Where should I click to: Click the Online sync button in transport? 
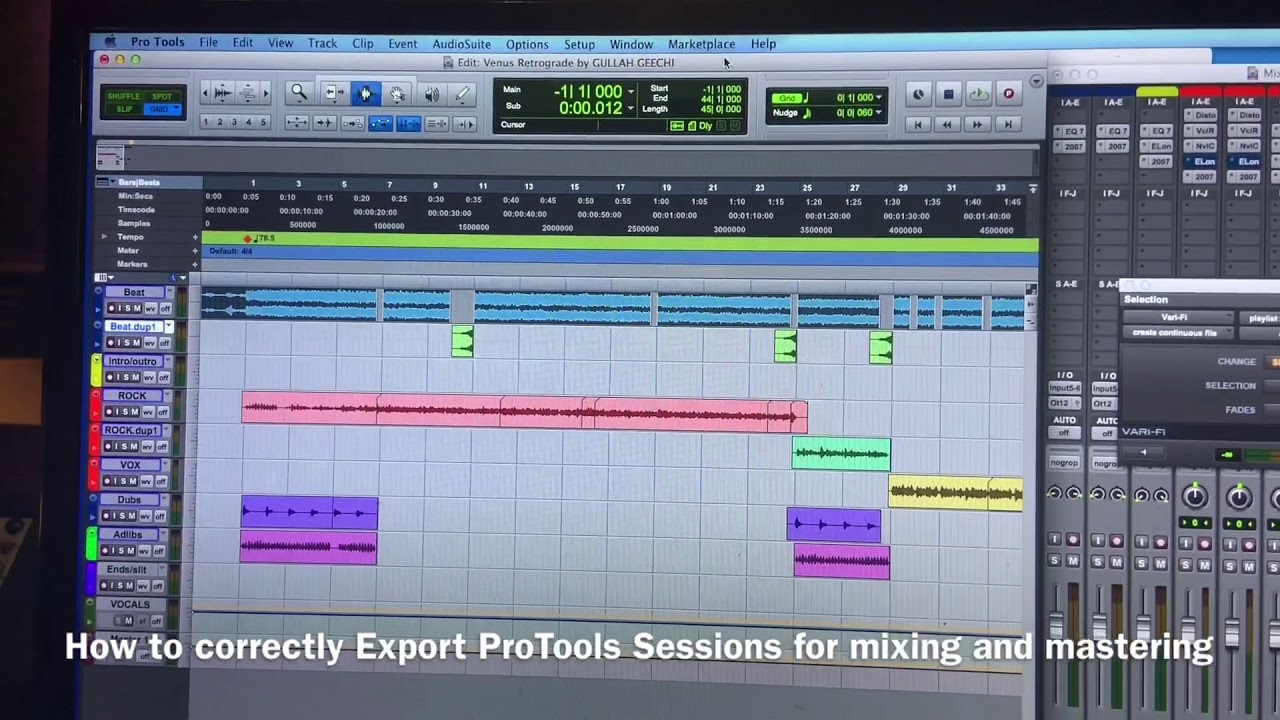[918, 94]
